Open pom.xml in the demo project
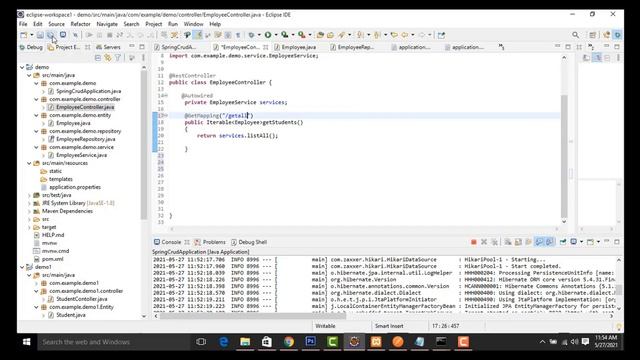Screen dimensions: 640x360 tap(52, 259)
